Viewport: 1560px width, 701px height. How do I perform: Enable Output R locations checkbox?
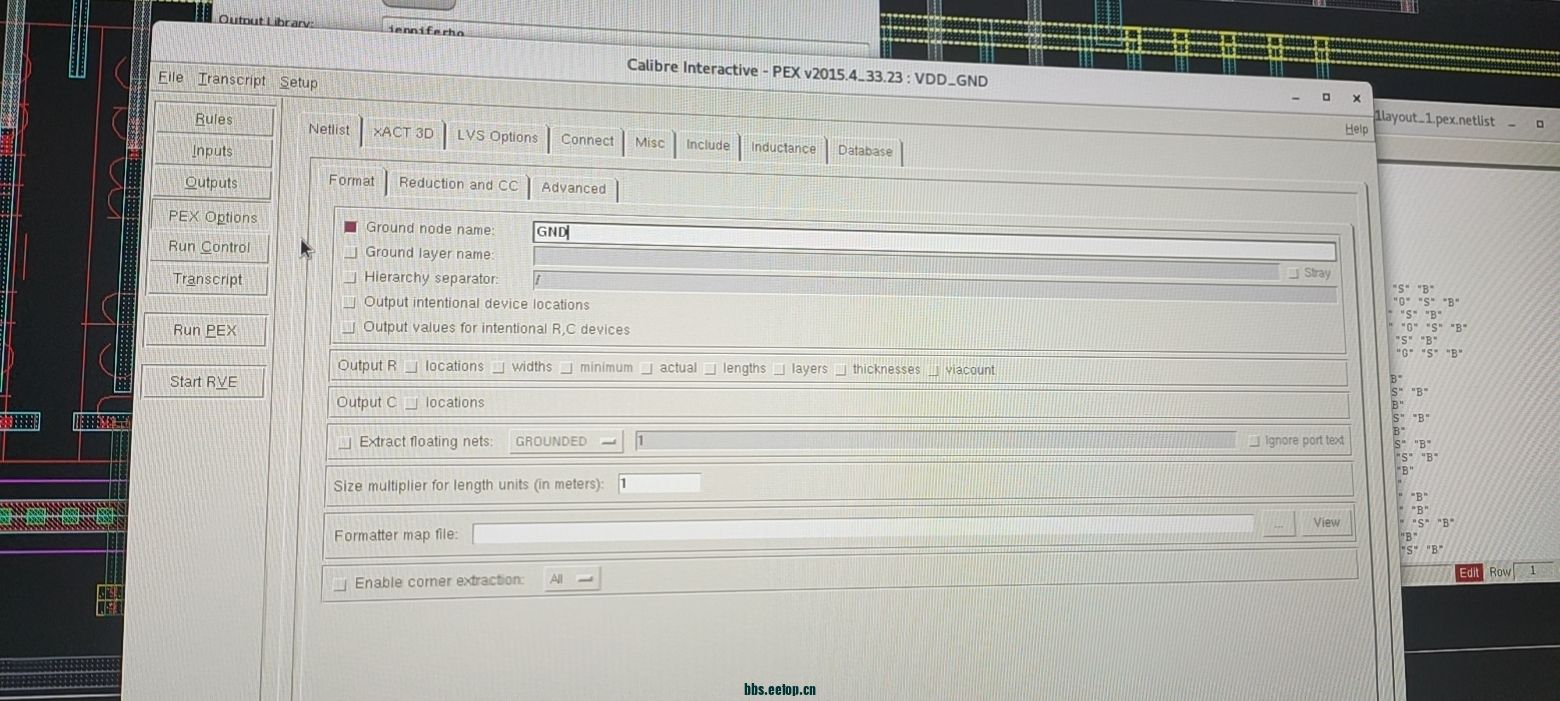pos(411,367)
